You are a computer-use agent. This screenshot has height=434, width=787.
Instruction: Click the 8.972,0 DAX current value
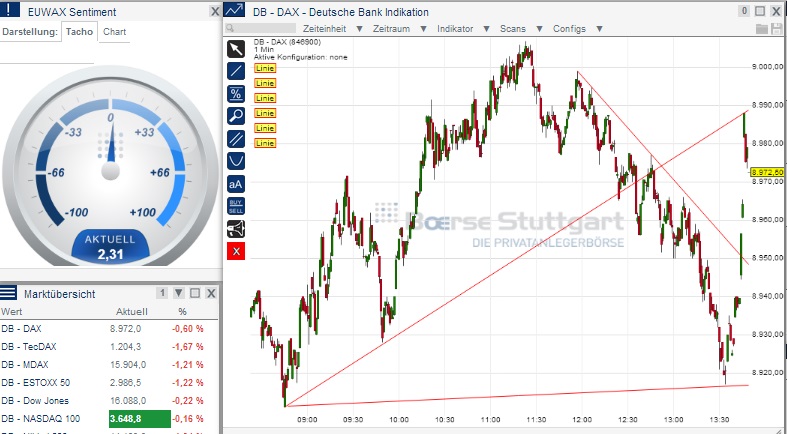[x=125, y=329]
